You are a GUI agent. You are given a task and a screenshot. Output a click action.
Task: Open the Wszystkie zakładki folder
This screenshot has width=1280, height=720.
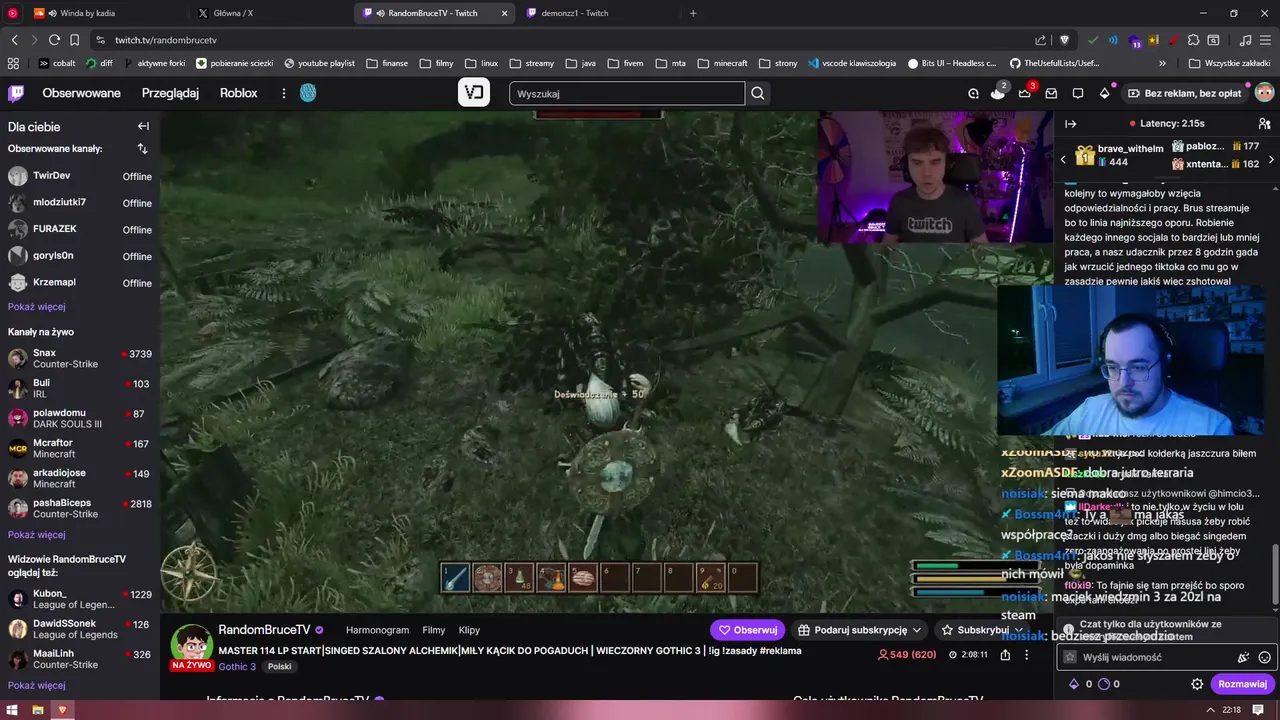pos(1230,63)
